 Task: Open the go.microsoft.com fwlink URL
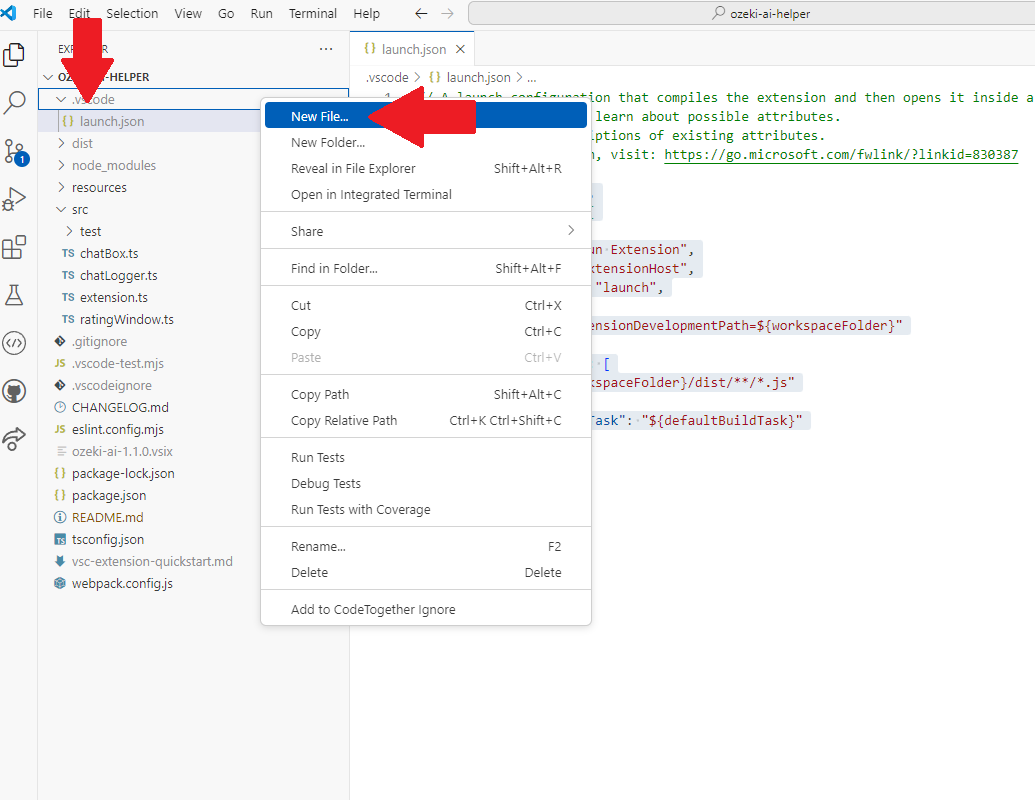pyautogui.click(x=841, y=154)
